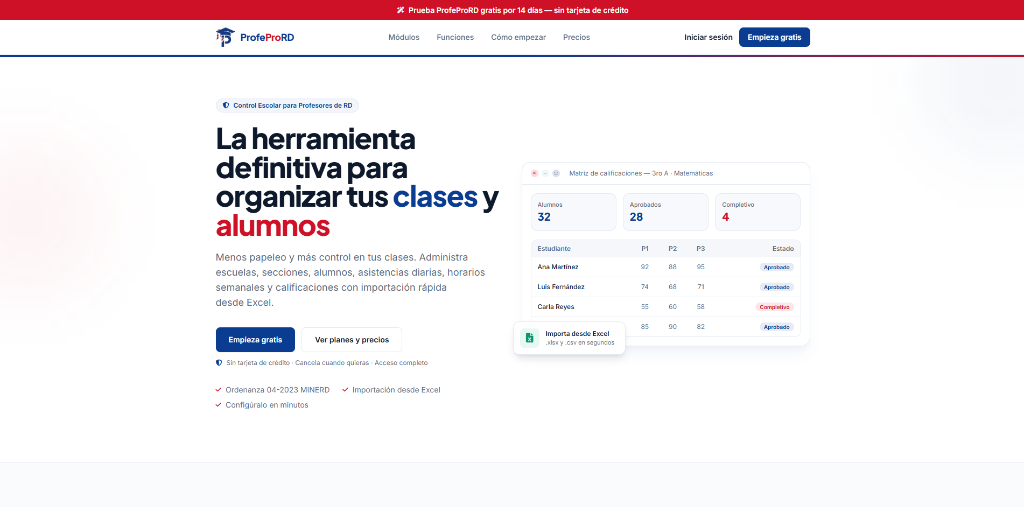Click the grade 92 for Ana Martínez
The image size is (1024, 507).
point(645,267)
